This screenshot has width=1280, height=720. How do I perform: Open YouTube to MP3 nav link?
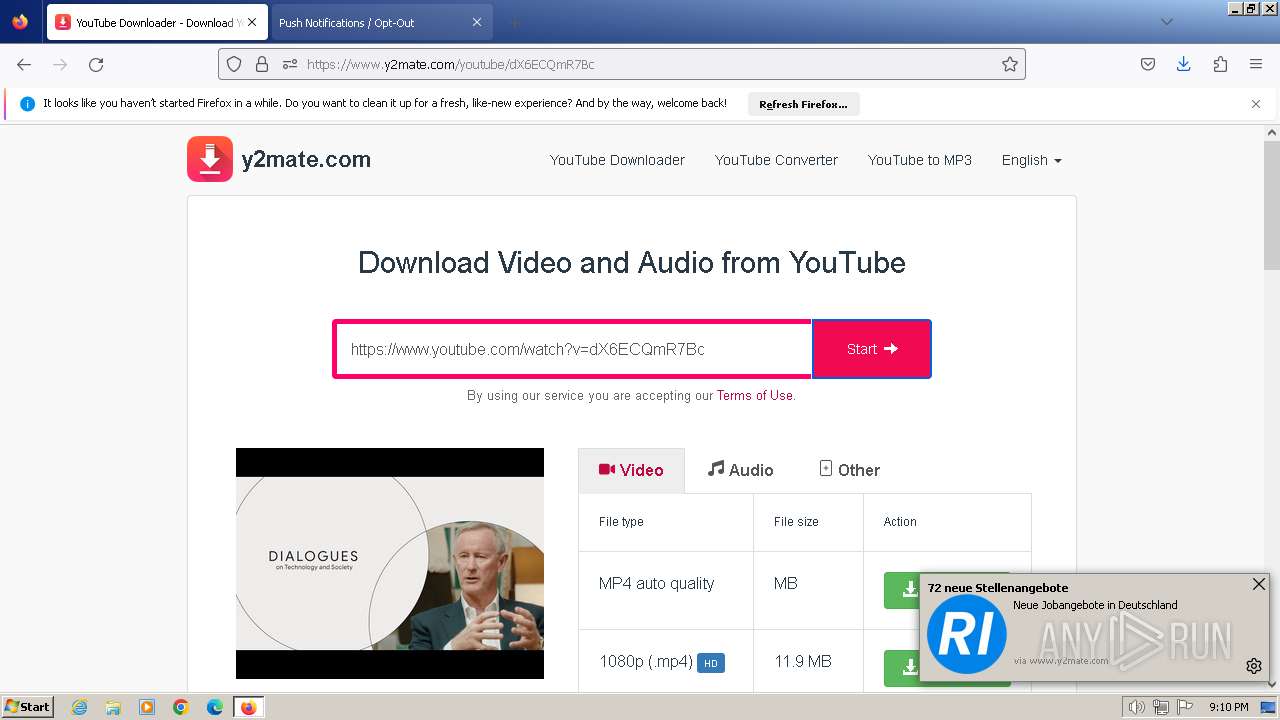point(920,160)
